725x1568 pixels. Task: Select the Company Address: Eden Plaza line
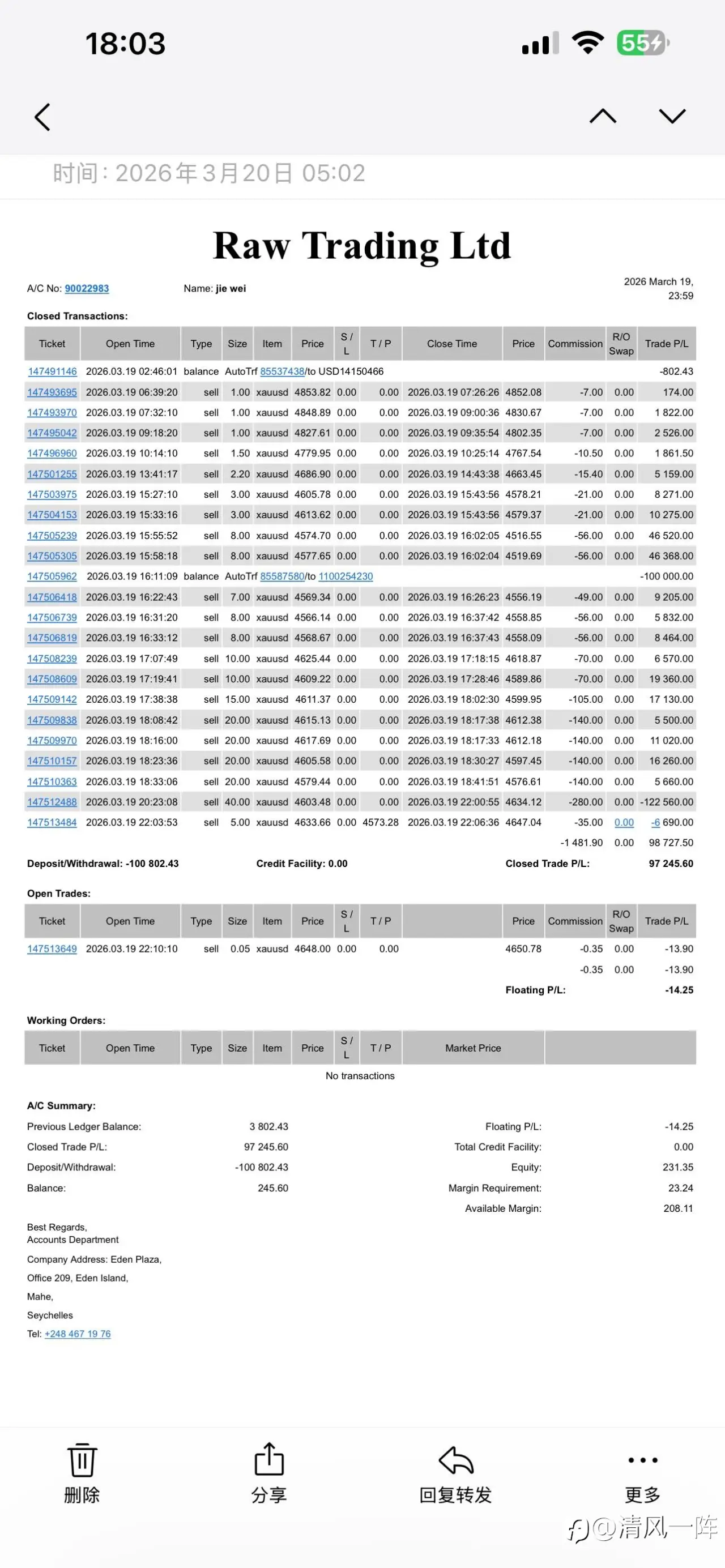[x=95, y=1259]
